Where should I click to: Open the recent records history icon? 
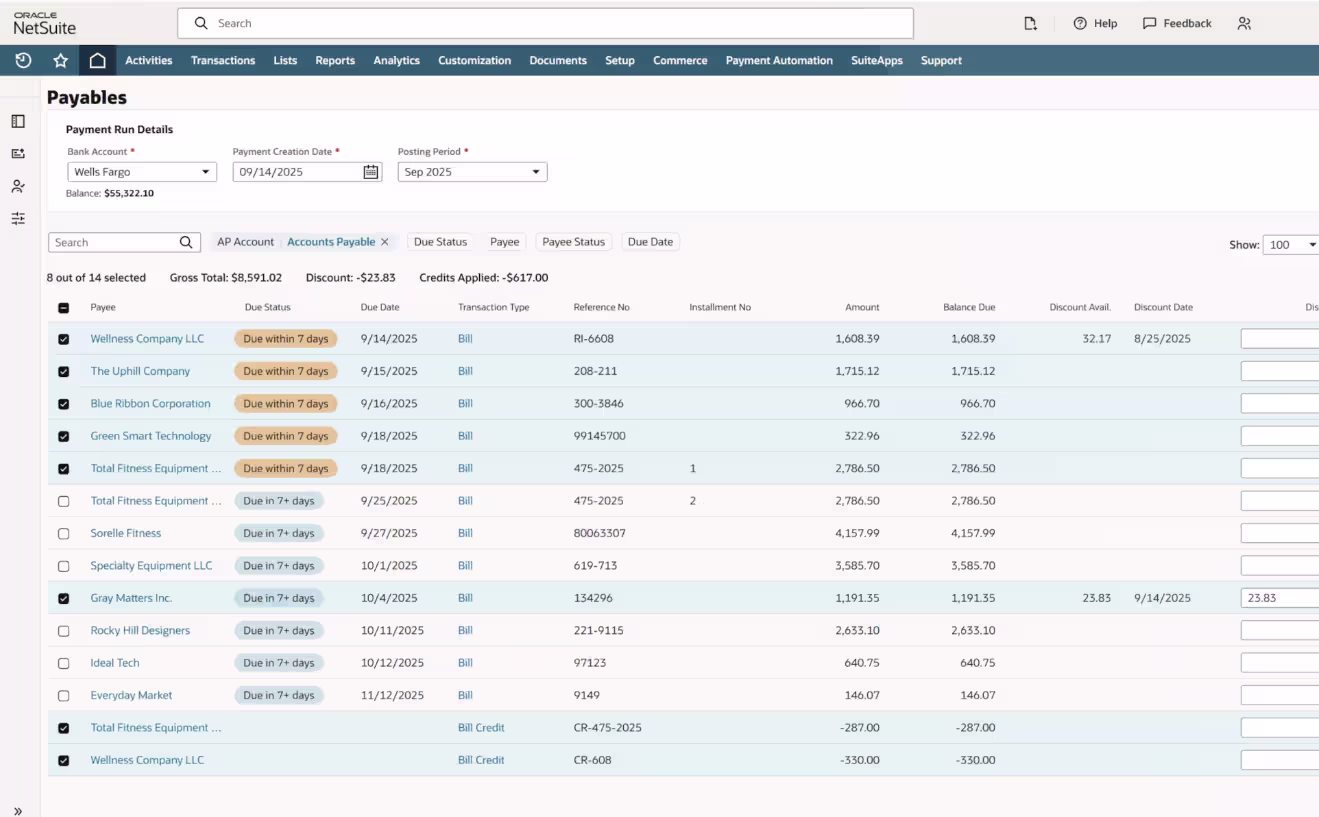23,60
